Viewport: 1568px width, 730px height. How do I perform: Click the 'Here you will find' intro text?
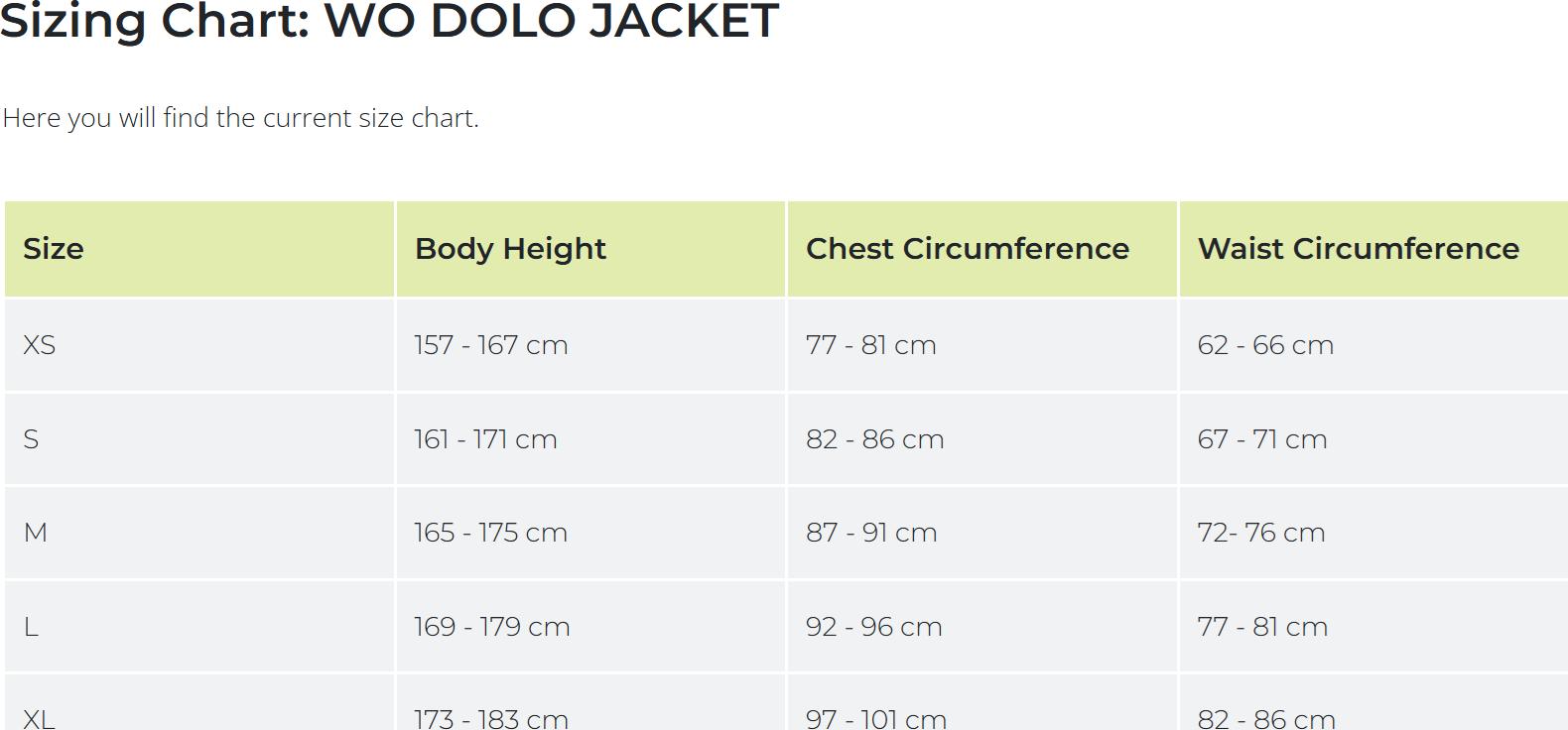[240, 118]
